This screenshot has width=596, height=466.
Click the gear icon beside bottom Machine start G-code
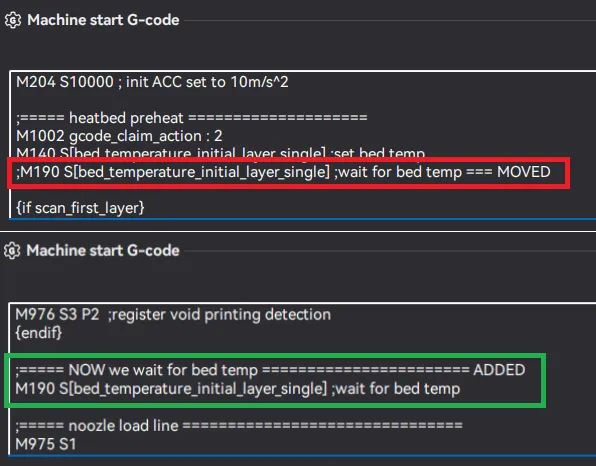coord(12,251)
